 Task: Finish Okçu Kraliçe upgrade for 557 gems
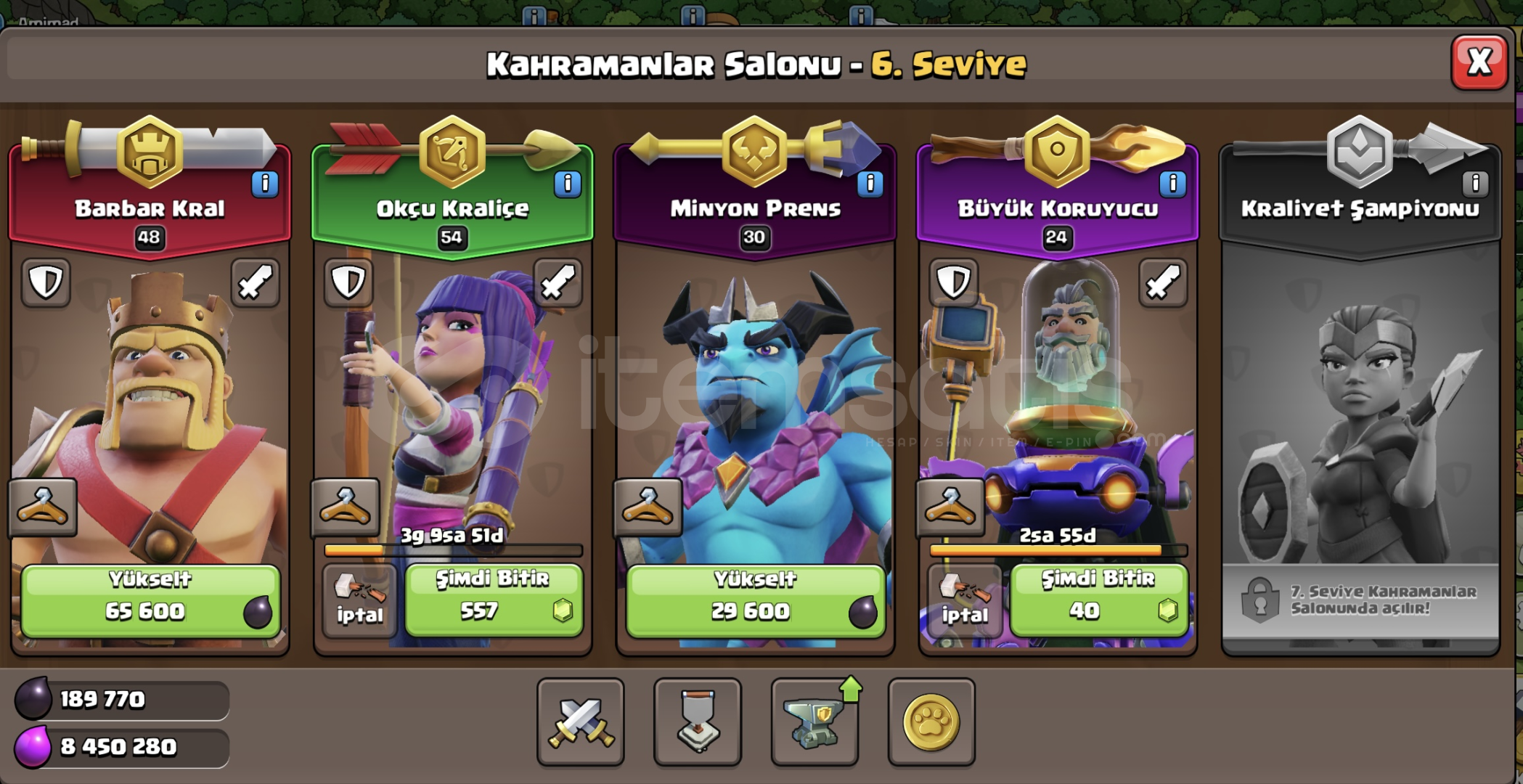(x=494, y=601)
